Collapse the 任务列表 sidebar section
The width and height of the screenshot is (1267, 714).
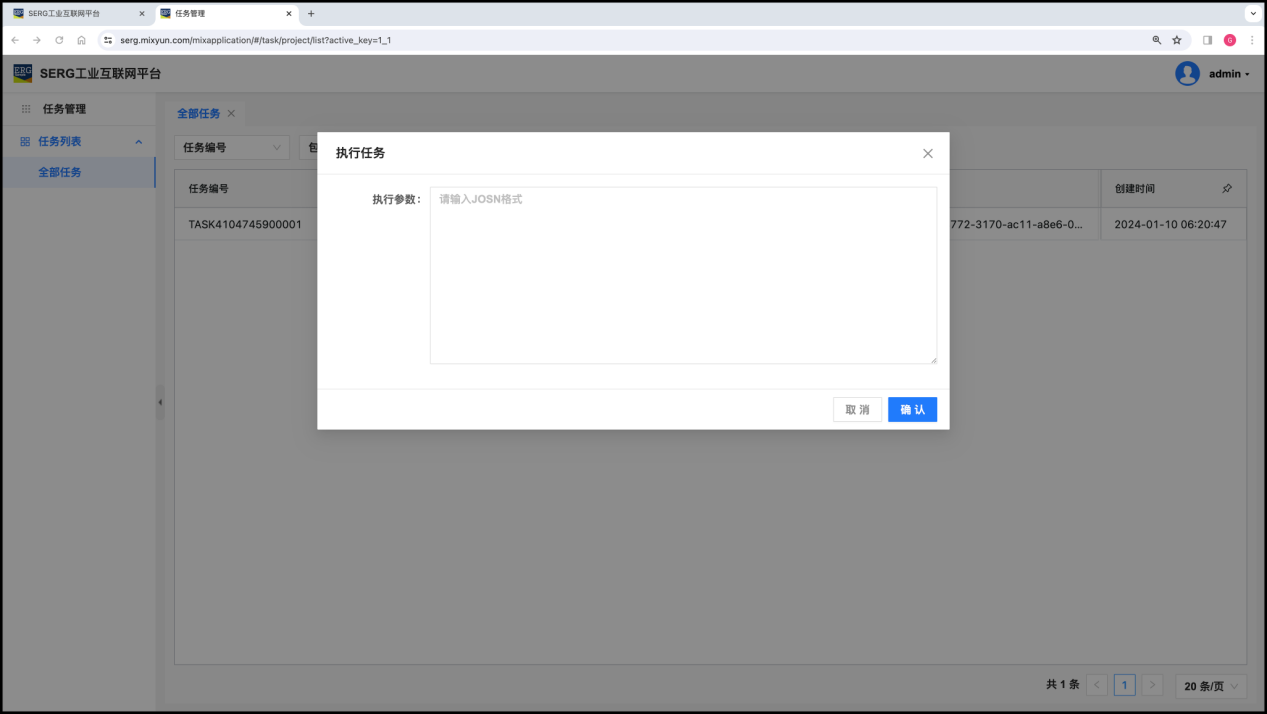click(x=139, y=142)
